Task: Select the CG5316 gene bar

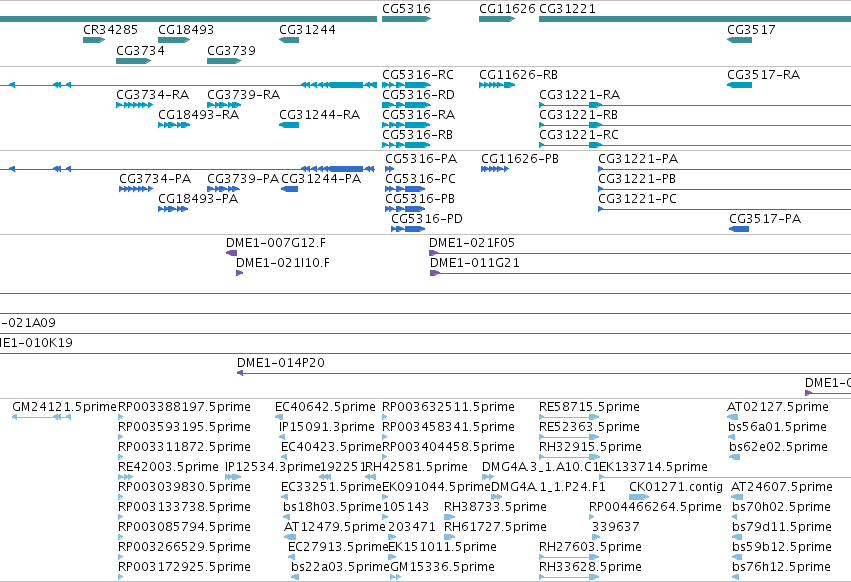Action: (406, 19)
